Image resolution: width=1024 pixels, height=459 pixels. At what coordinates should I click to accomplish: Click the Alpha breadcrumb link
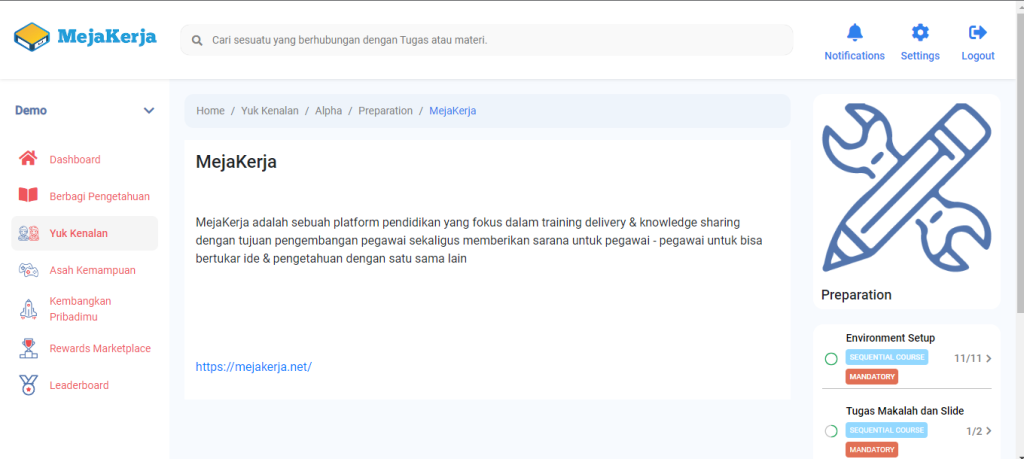[328, 110]
